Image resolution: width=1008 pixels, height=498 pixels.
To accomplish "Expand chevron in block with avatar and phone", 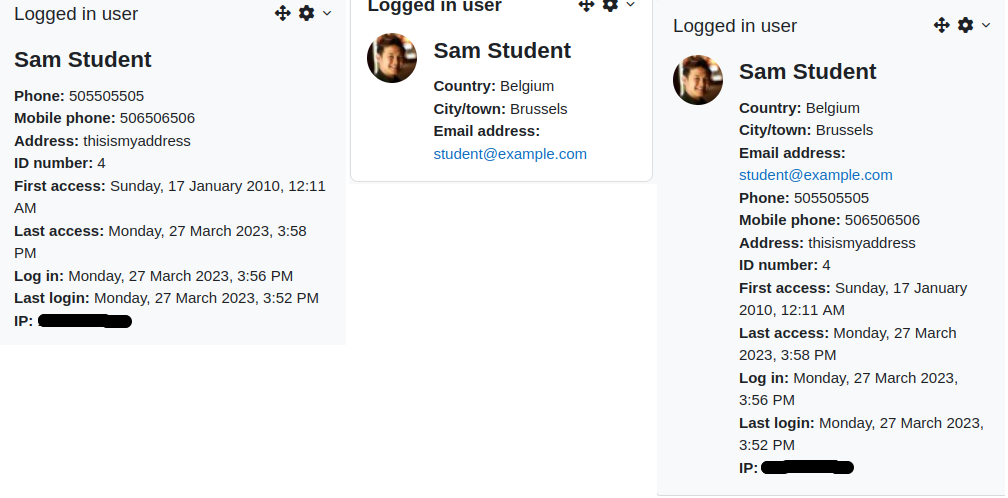I will [x=986, y=25].
